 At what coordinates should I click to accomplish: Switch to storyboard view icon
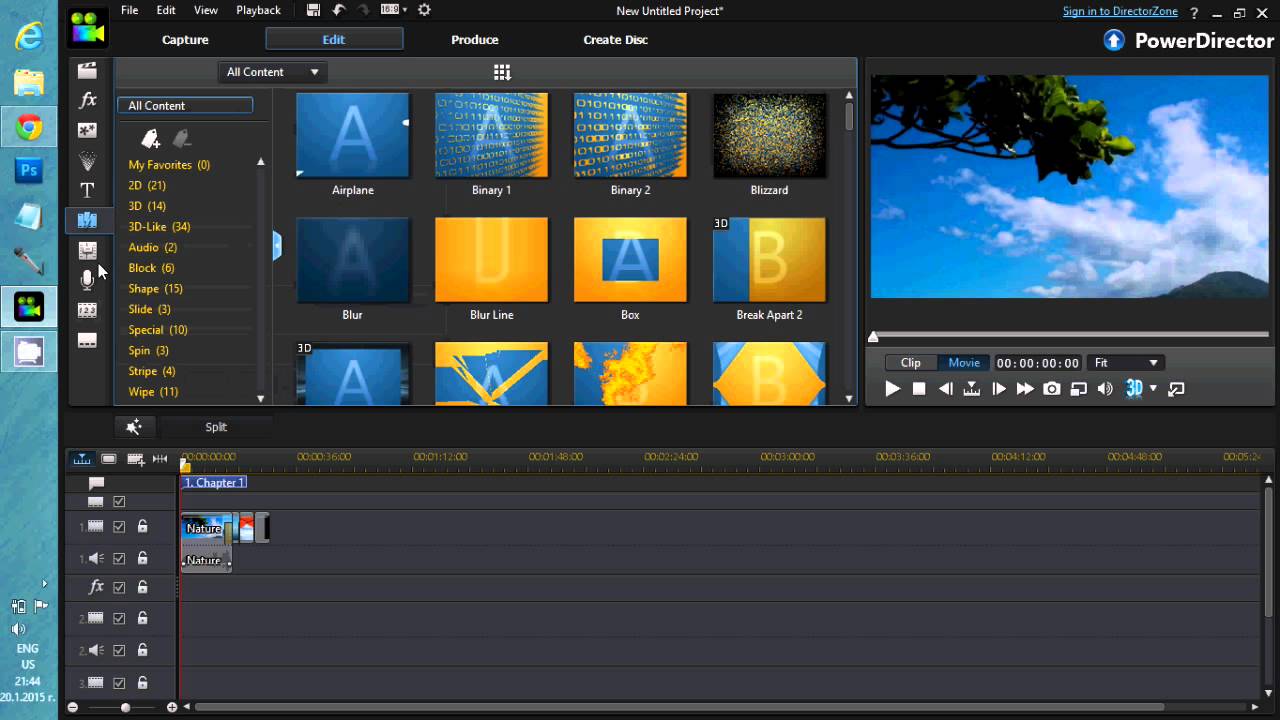click(x=109, y=459)
